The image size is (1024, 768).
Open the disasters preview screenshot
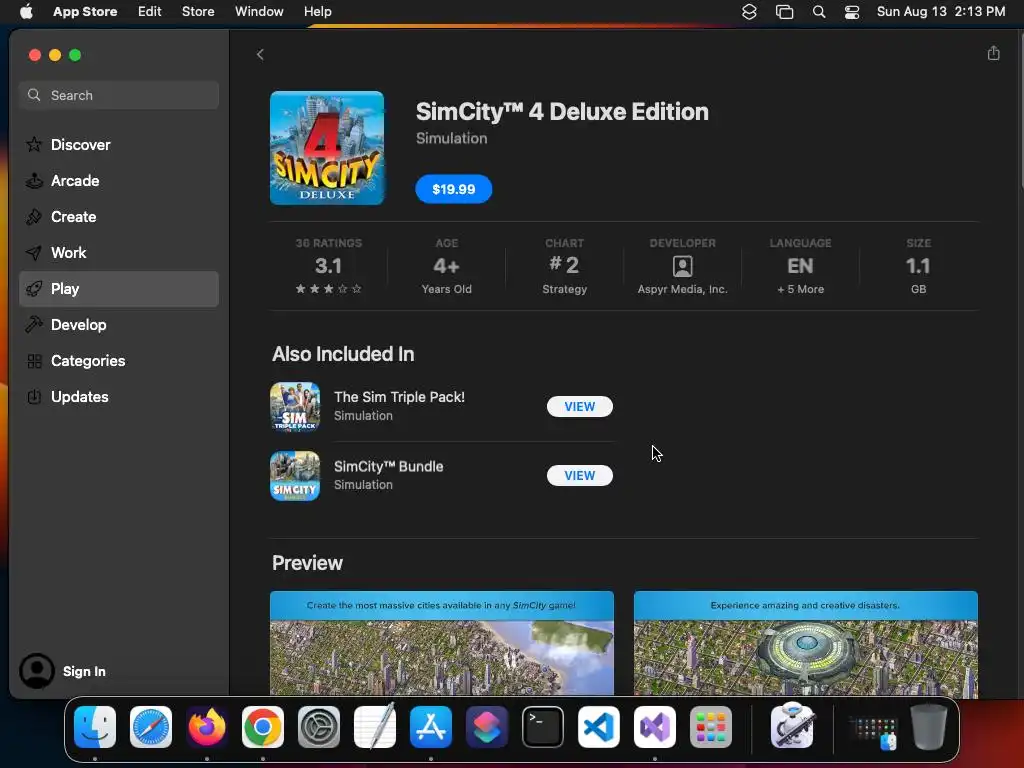[806, 643]
